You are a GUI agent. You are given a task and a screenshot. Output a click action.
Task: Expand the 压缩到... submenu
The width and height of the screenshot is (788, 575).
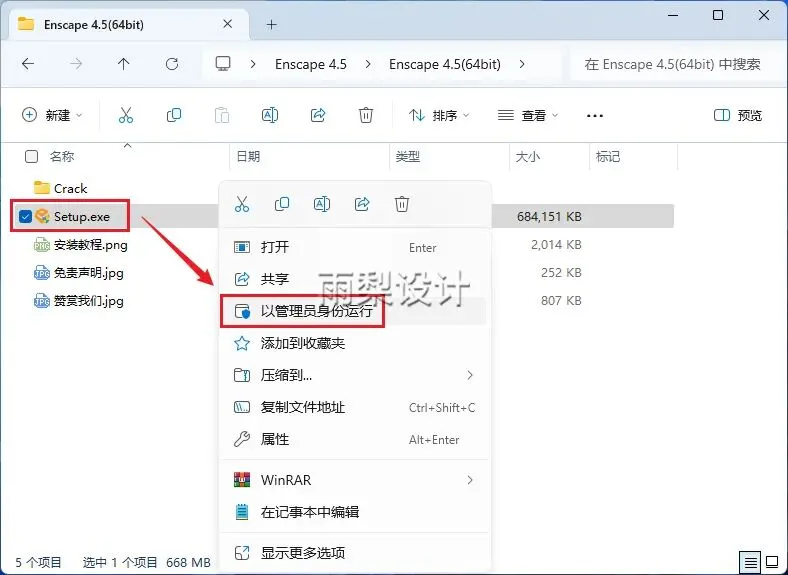pos(470,375)
